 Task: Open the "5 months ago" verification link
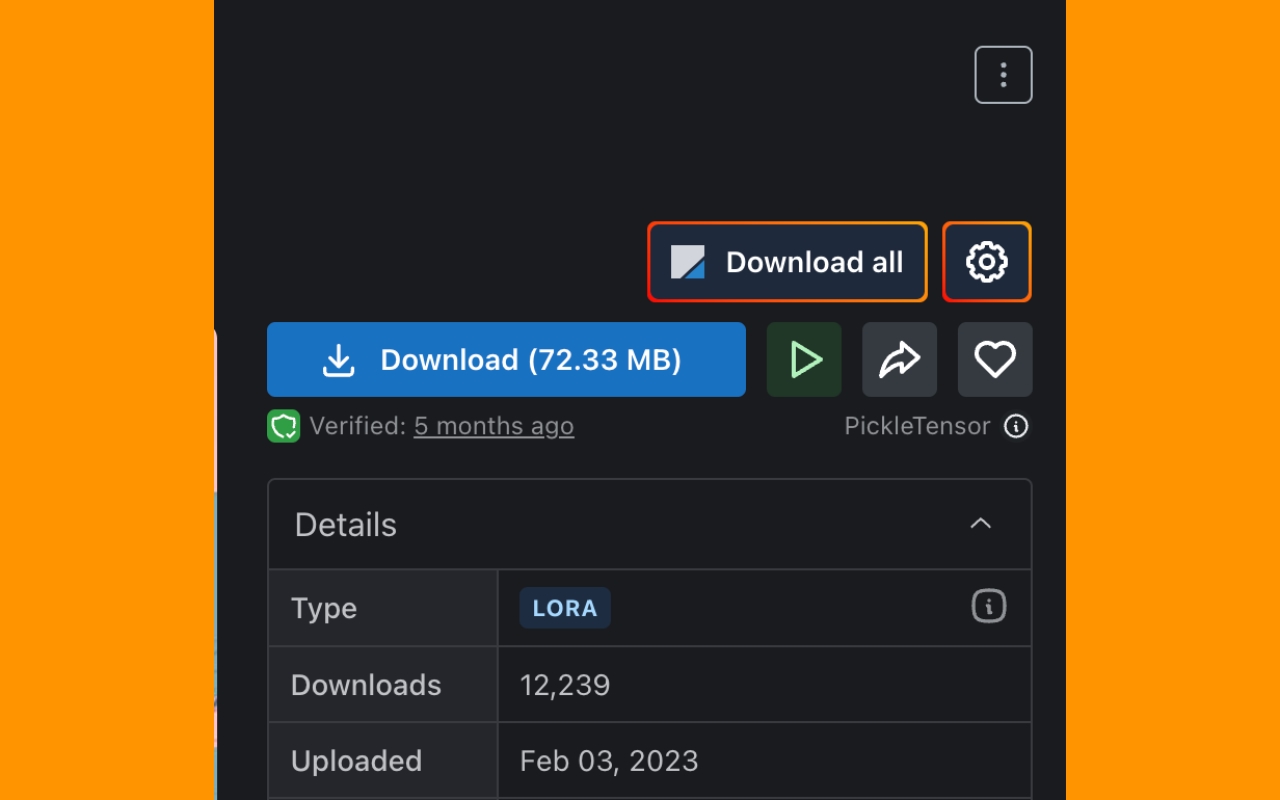(494, 427)
